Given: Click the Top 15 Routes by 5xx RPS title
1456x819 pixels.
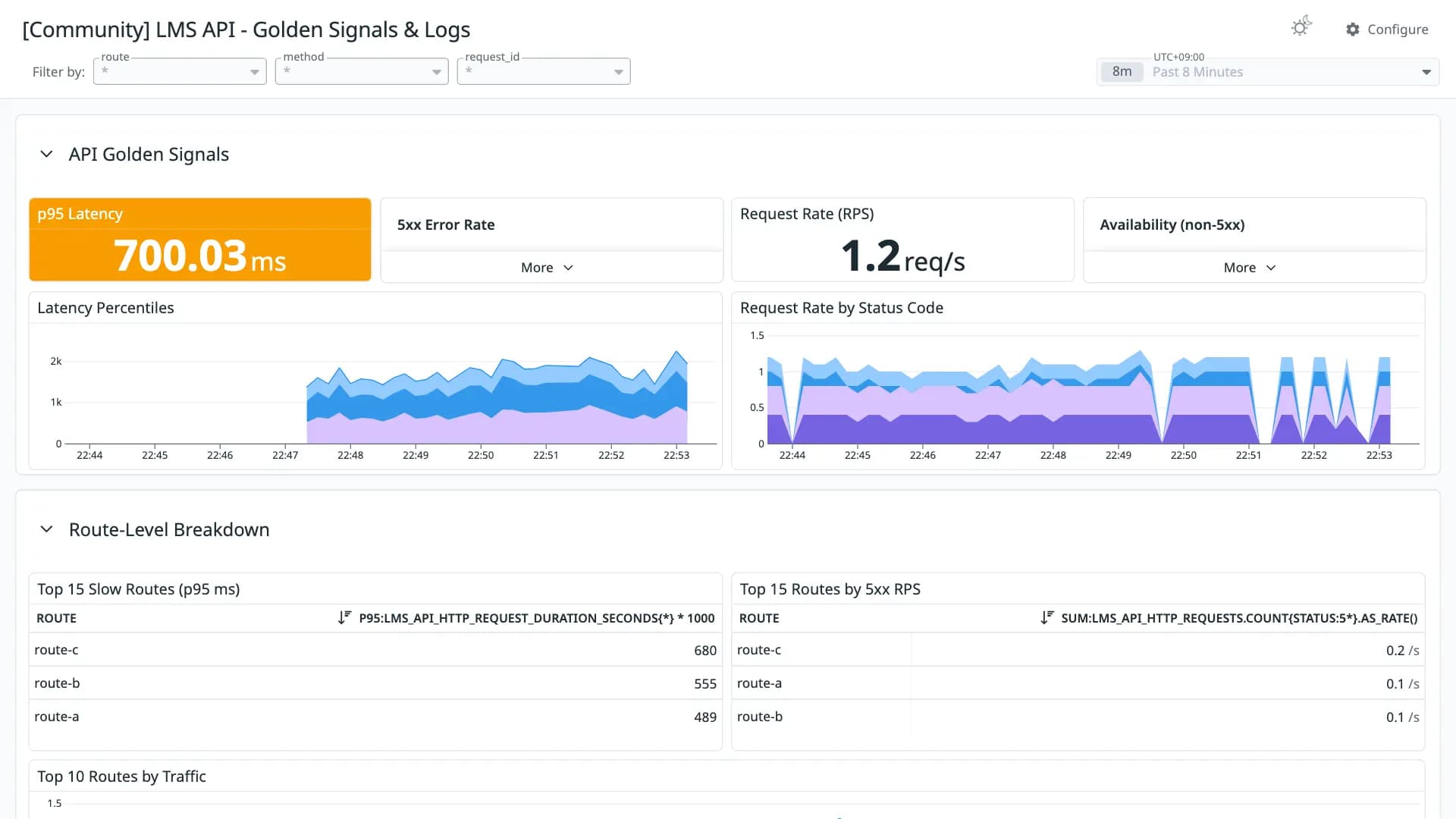Looking at the screenshot, I should (830, 589).
